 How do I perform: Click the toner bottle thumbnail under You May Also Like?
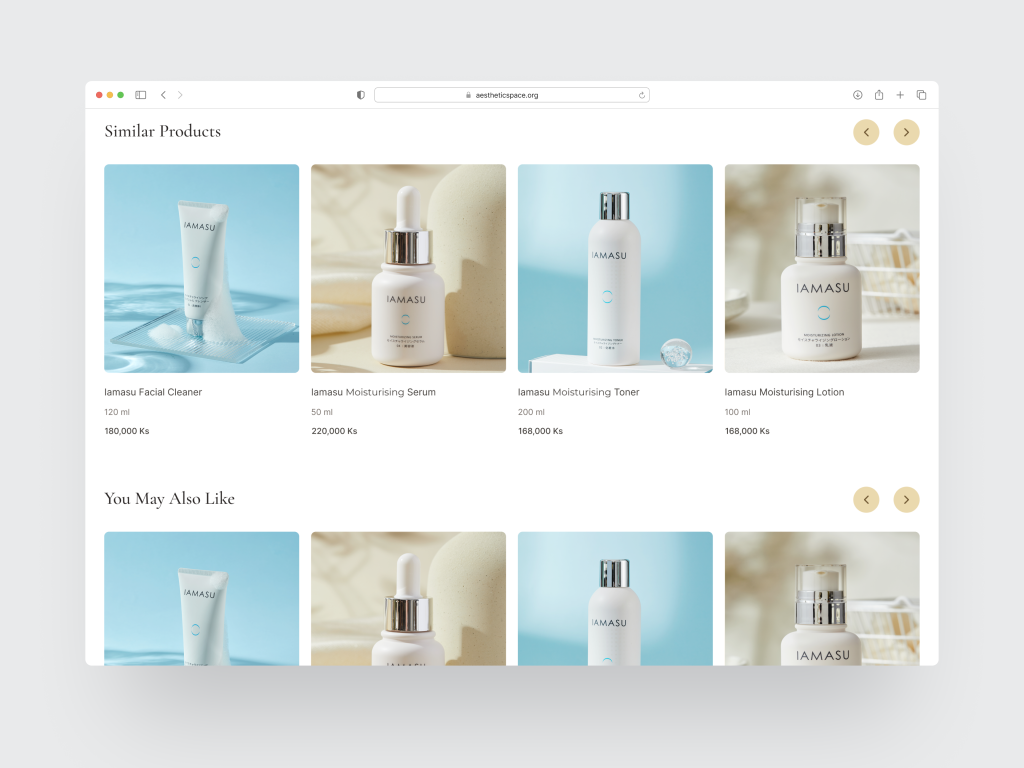tap(614, 598)
